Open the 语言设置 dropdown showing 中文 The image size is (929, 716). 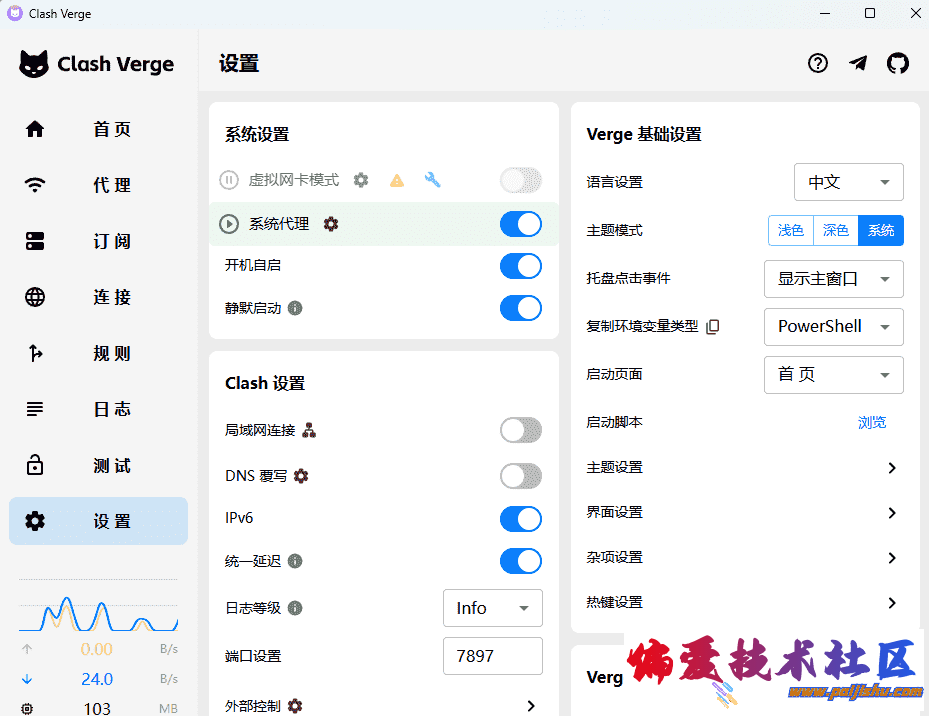848,182
